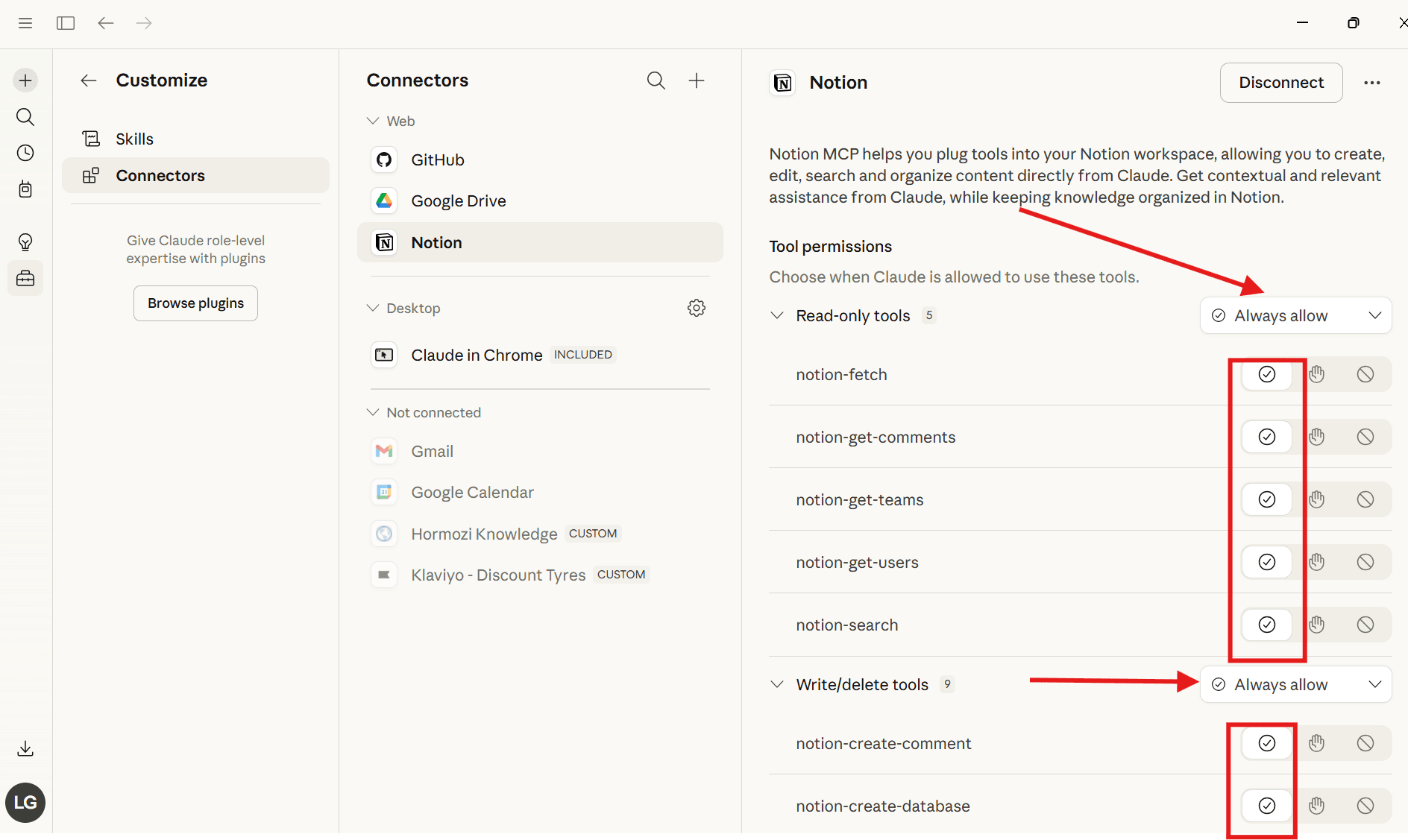This screenshot has width=1408, height=840.
Task: Collapse the Write/delete tools section
Action: [x=777, y=685]
